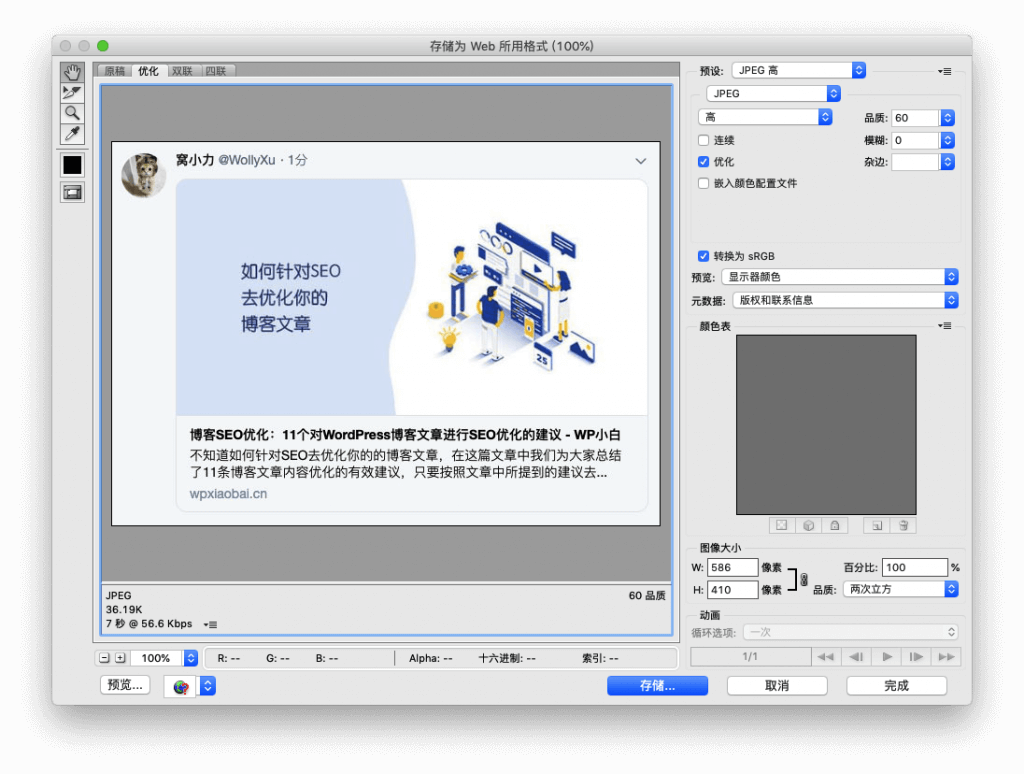
Task: Click the 百分比 percent input field
Action: point(914,567)
